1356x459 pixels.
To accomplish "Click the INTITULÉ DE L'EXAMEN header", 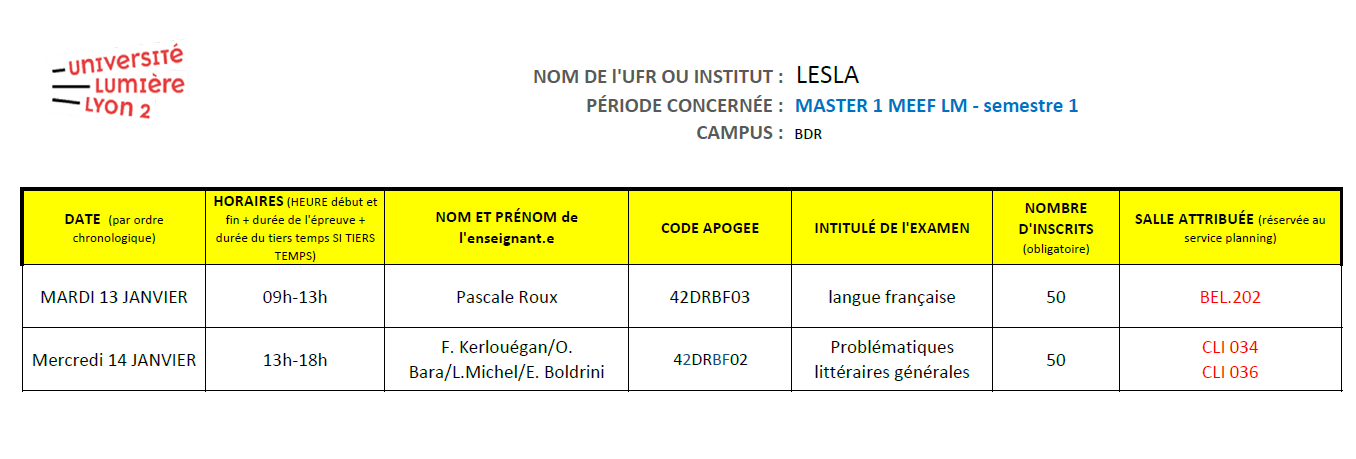I will [891, 228].
